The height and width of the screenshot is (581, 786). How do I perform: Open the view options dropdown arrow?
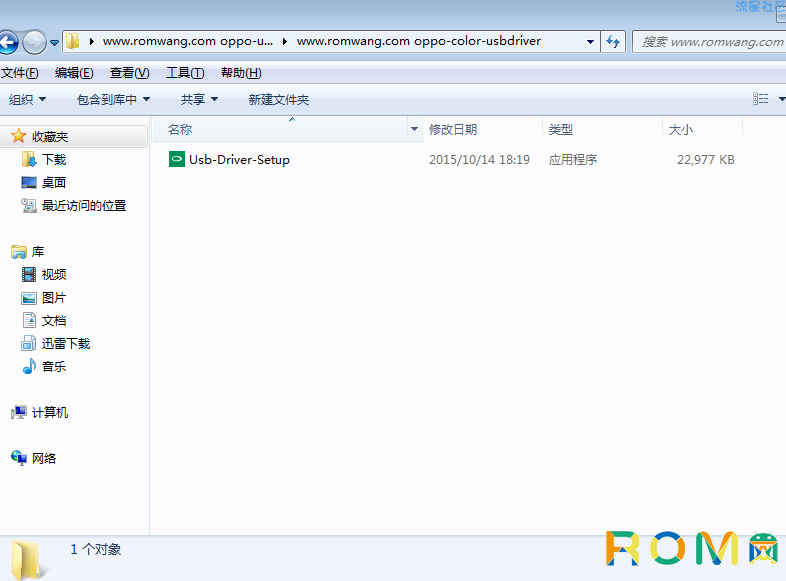[781, 99]
